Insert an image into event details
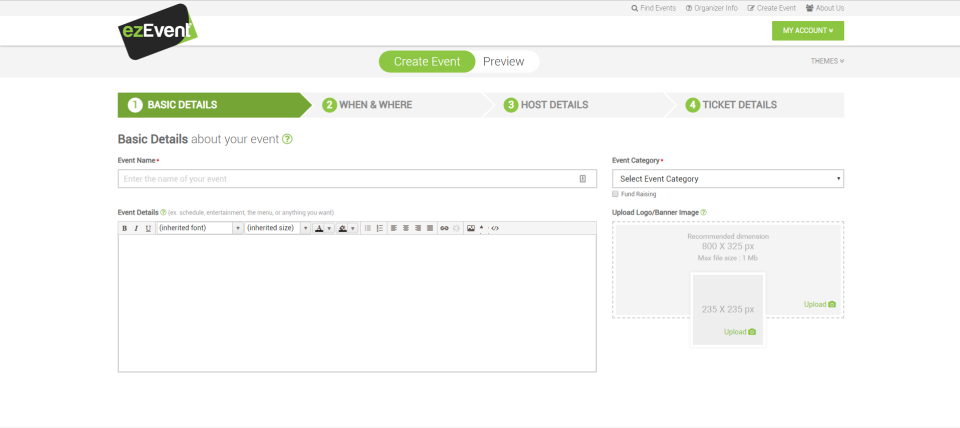 (x=471, y=228)
